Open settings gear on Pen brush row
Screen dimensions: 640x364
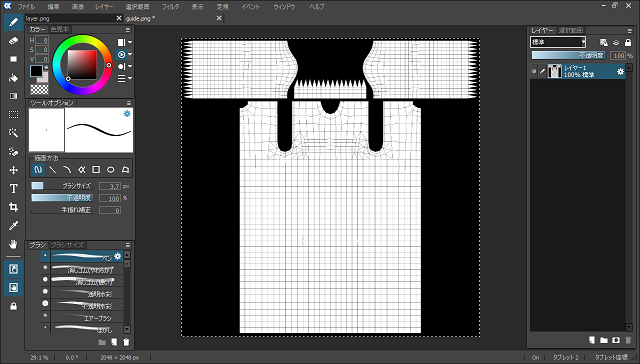(118, 256)
